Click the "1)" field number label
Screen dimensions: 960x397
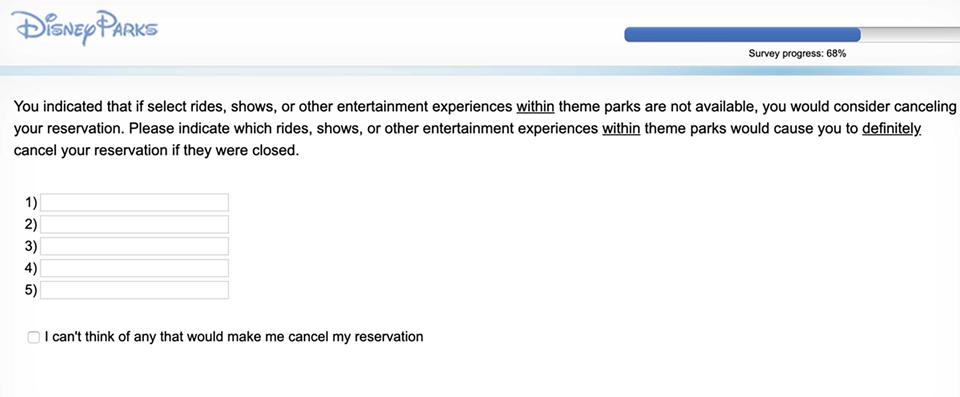tap(31, 202)
